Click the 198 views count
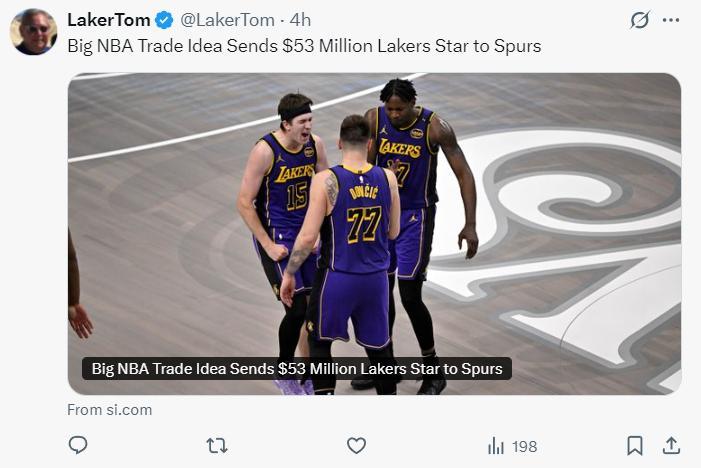This screenshot has height=468, width=701. click(x=524, y=446)
